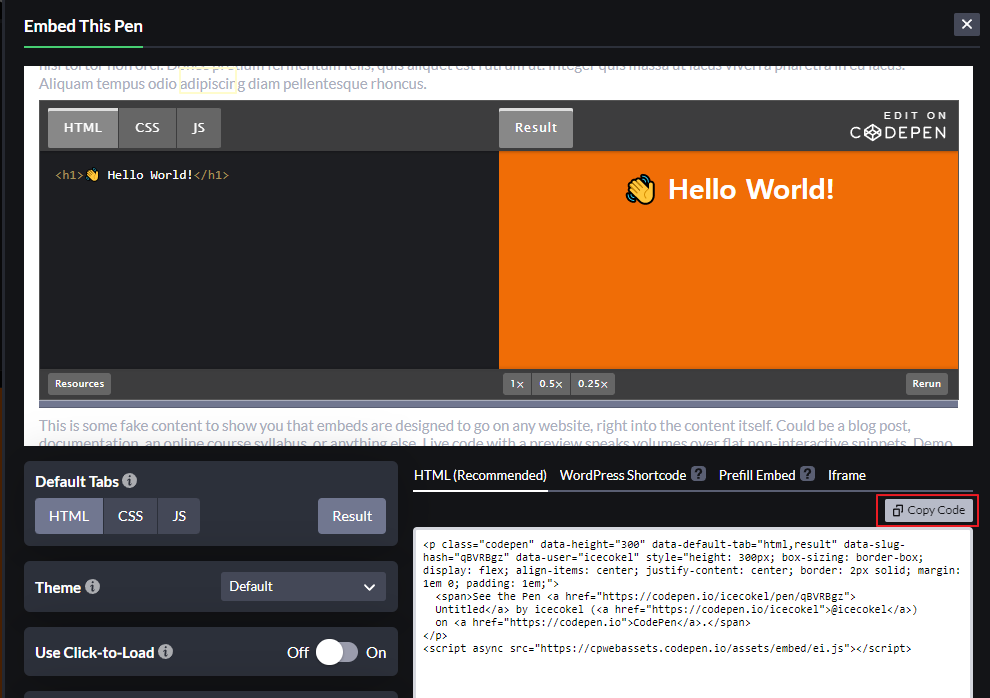The width and height of the screenshot is (990, 698).
Task: Click the Use Click-to-Load info icon
Action: pyautogui.click(x=165, y=652)
